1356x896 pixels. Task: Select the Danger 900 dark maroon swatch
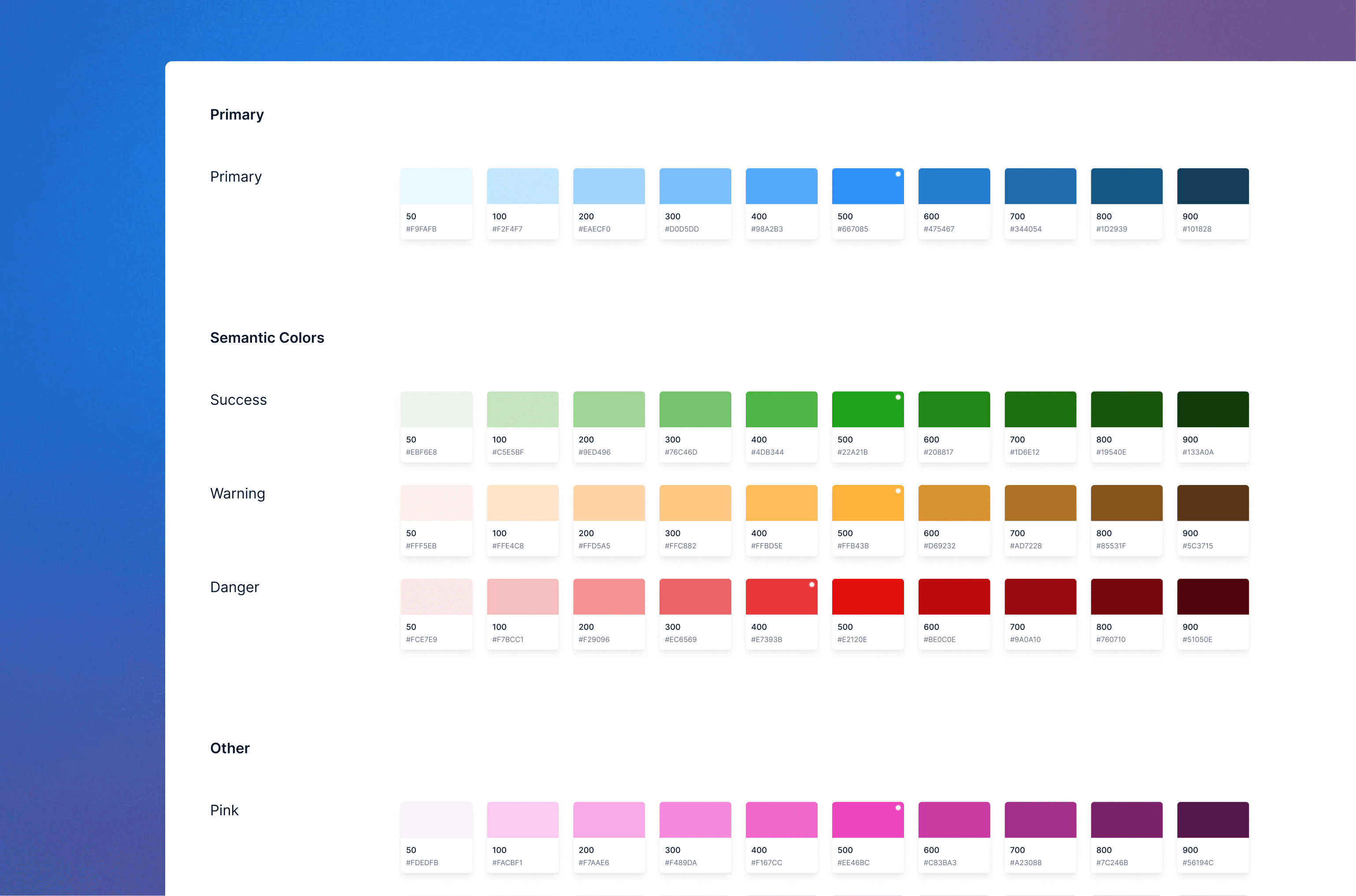pyautogui.click(x=1212, y=596)
